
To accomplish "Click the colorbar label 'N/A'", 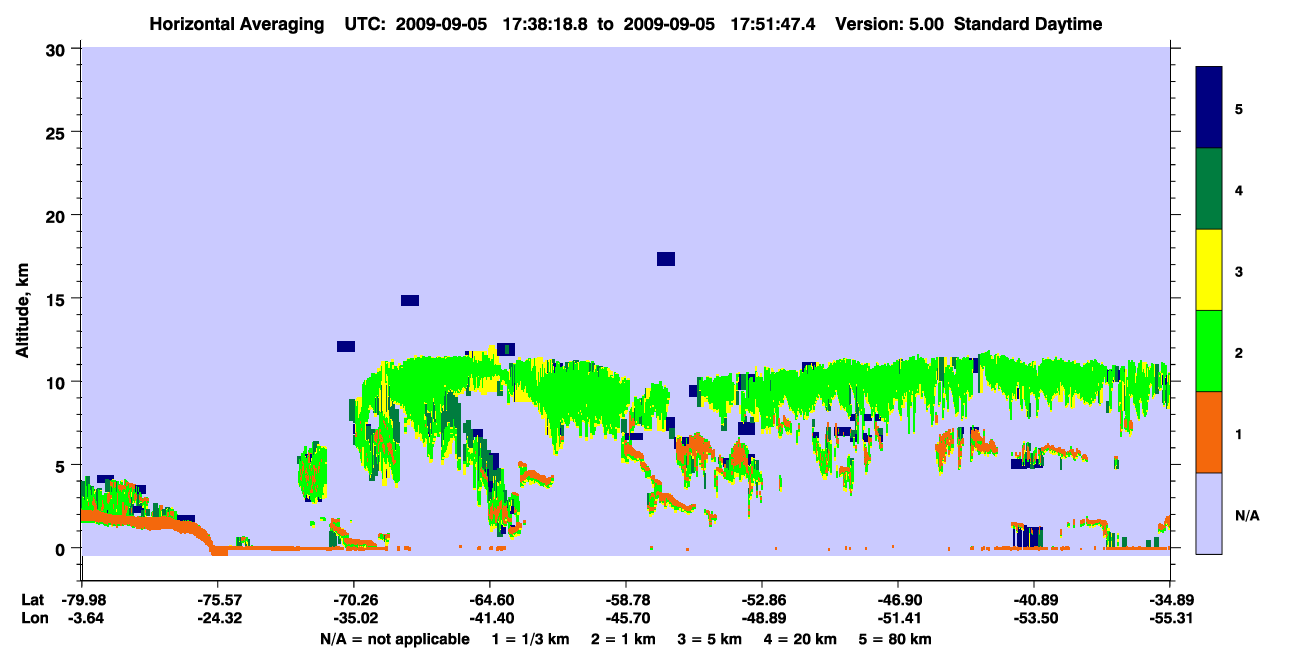I will (x=1247, y=515).
